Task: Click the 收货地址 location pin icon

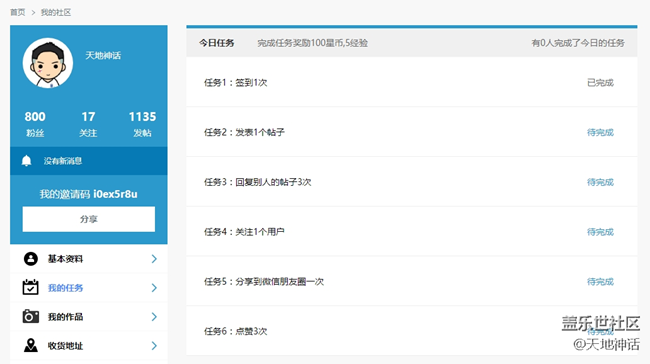Action: [x=30, y=345]
